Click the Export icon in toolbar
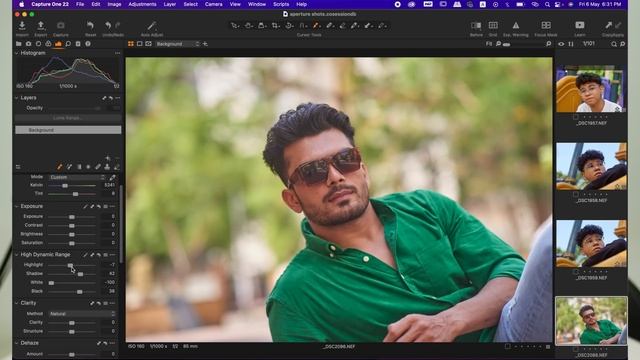The image size is (640, 360). 41,26
